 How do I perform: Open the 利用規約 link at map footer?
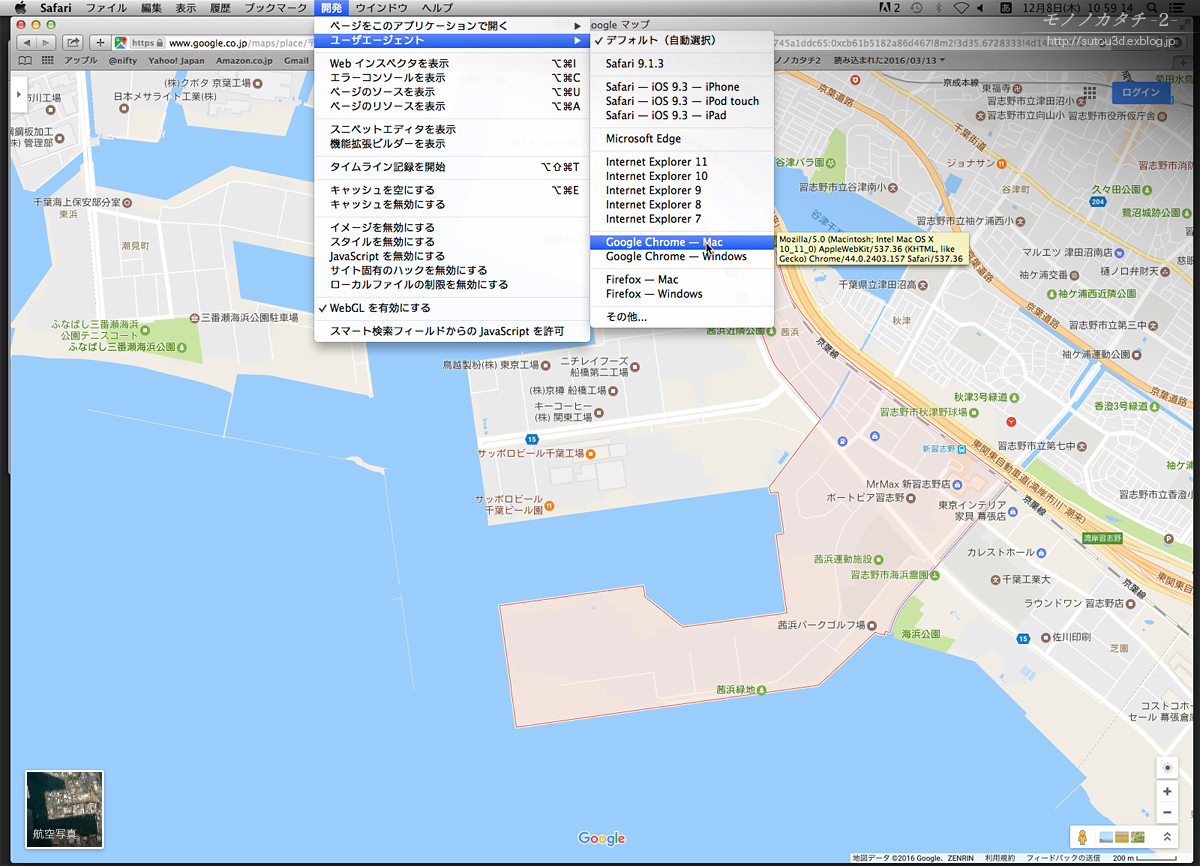pos(999,858)
